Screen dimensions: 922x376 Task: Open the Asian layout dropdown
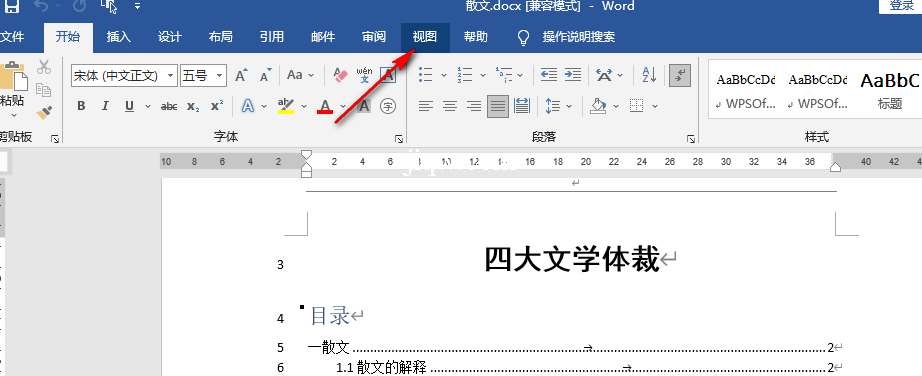click(x=621, y=75)
